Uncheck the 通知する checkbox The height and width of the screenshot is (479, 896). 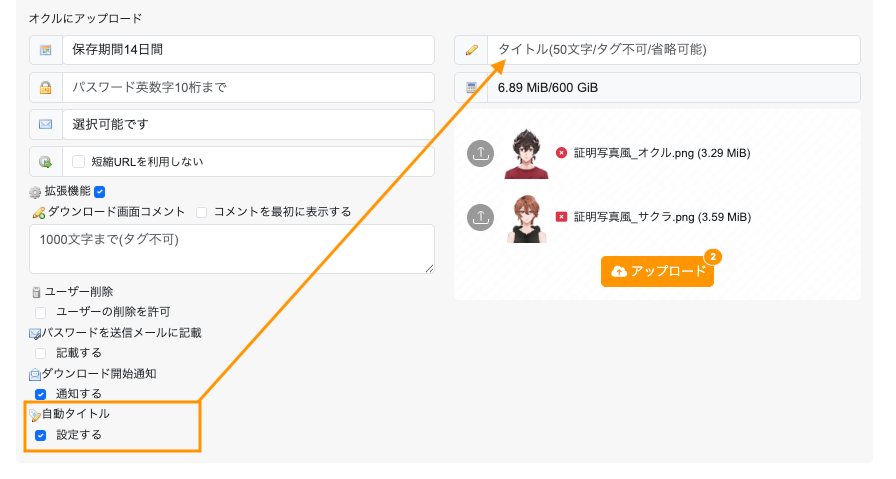(41, 394)
